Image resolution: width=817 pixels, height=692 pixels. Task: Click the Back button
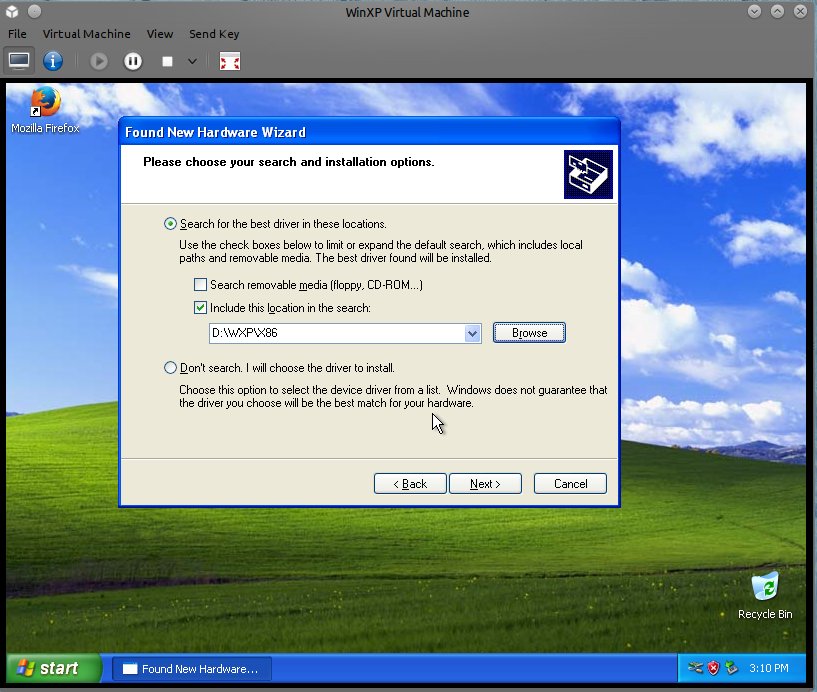[x=410, y=484]
